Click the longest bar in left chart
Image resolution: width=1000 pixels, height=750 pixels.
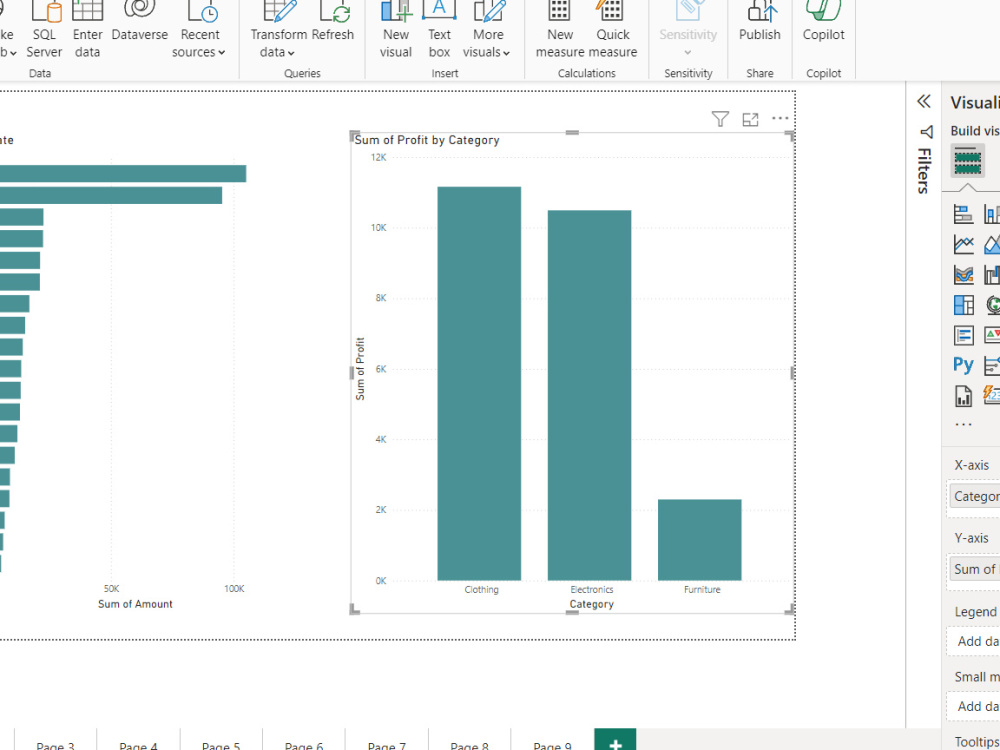(123, 173)
